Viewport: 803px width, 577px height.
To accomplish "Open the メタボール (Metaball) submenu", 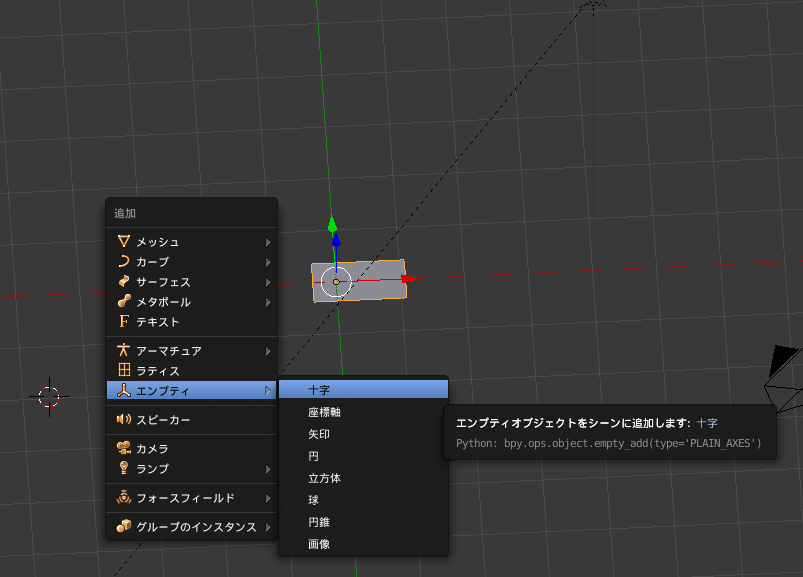I will pyautogui.click(x=192, y=302).
